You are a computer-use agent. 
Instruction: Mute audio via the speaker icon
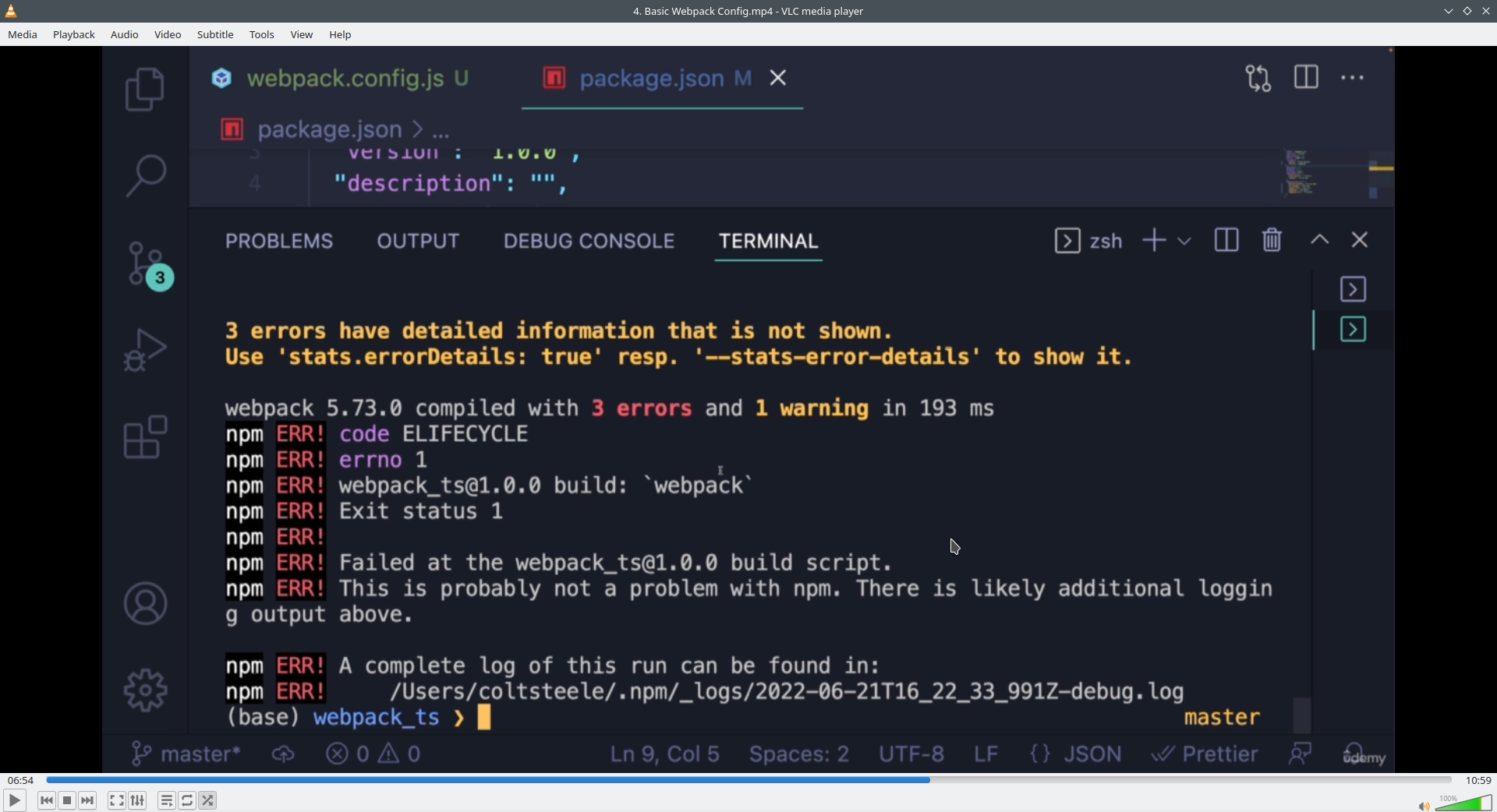click(1423, 806)
